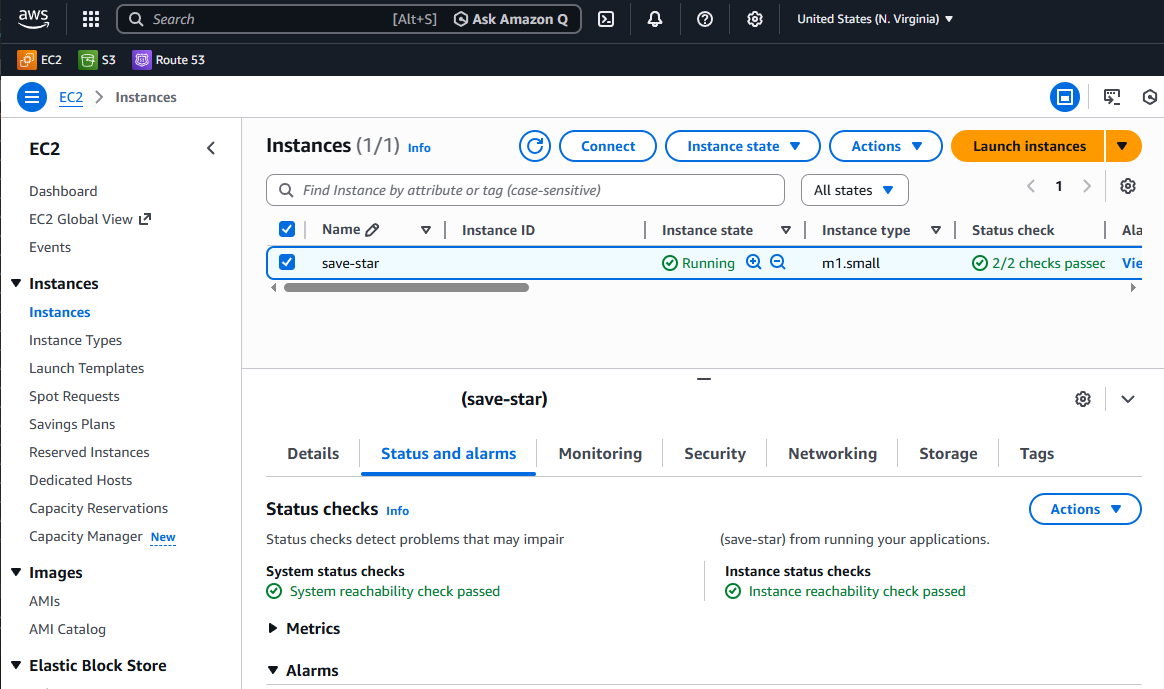
Task: Open the AWS CloudShell terminal icon
Action: (606, 19)
